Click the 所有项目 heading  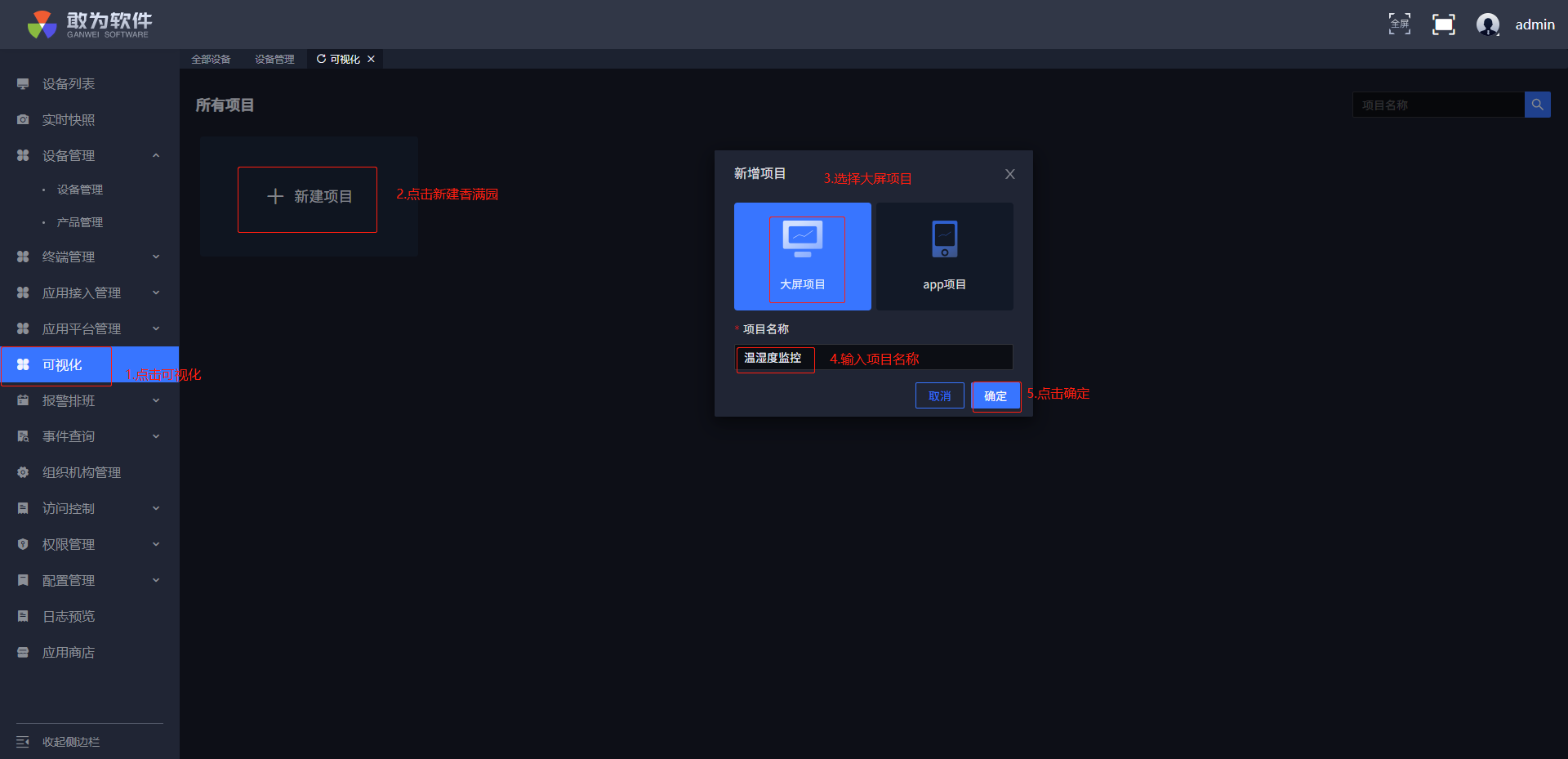pyautogui.click(x=225, y=105)
